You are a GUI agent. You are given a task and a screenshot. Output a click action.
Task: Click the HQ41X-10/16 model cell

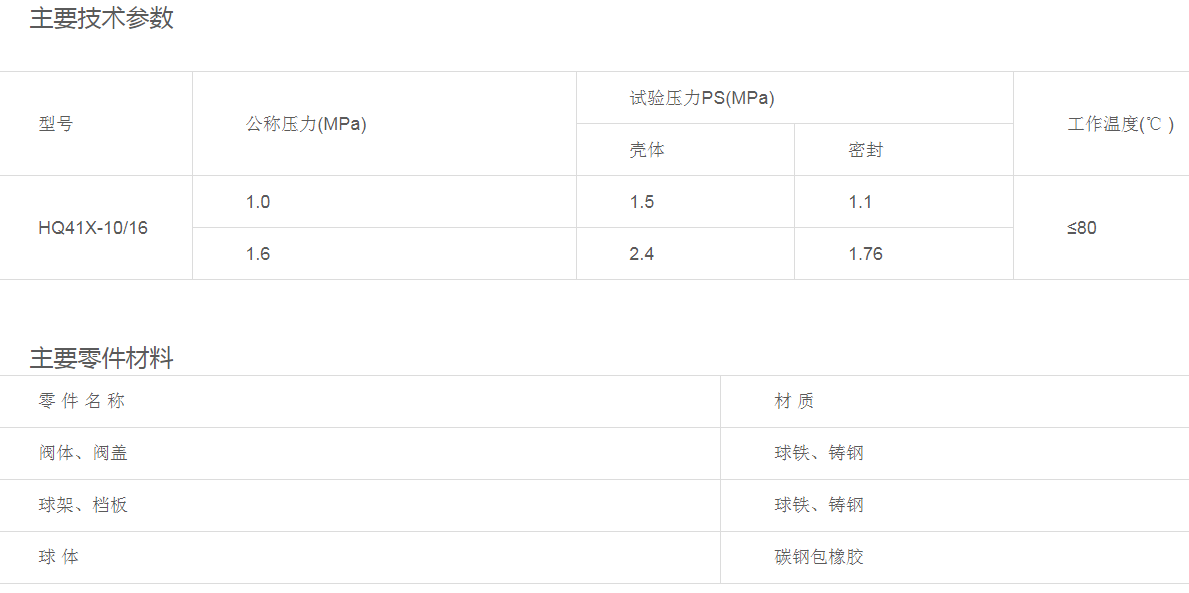tap(93, 228)
